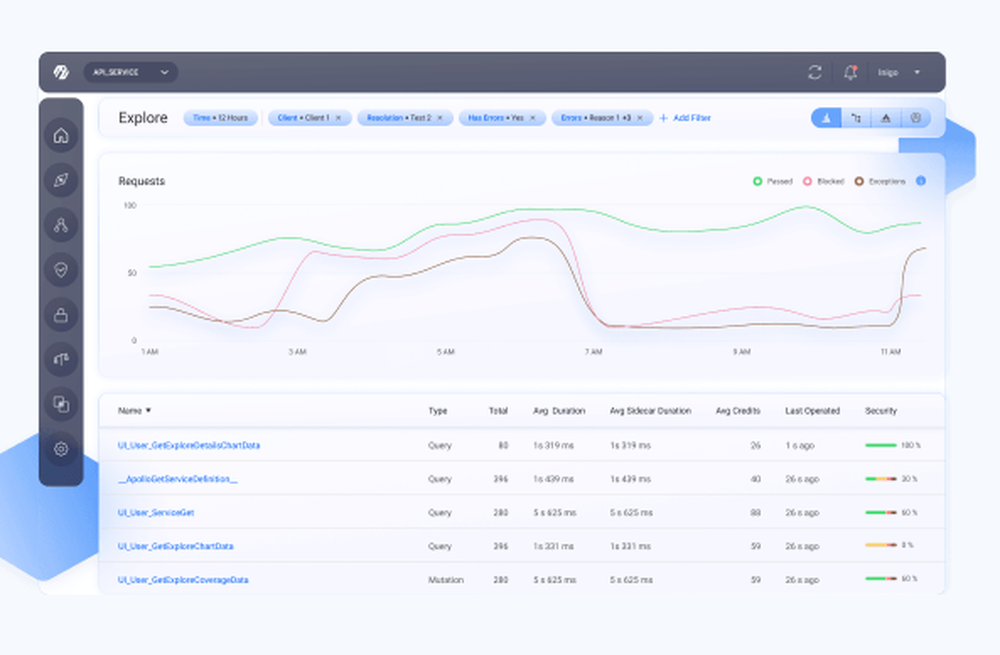Open the signpost icon in the sidebar
Viewport: 1000px width, 655px height.
[61, 359]
